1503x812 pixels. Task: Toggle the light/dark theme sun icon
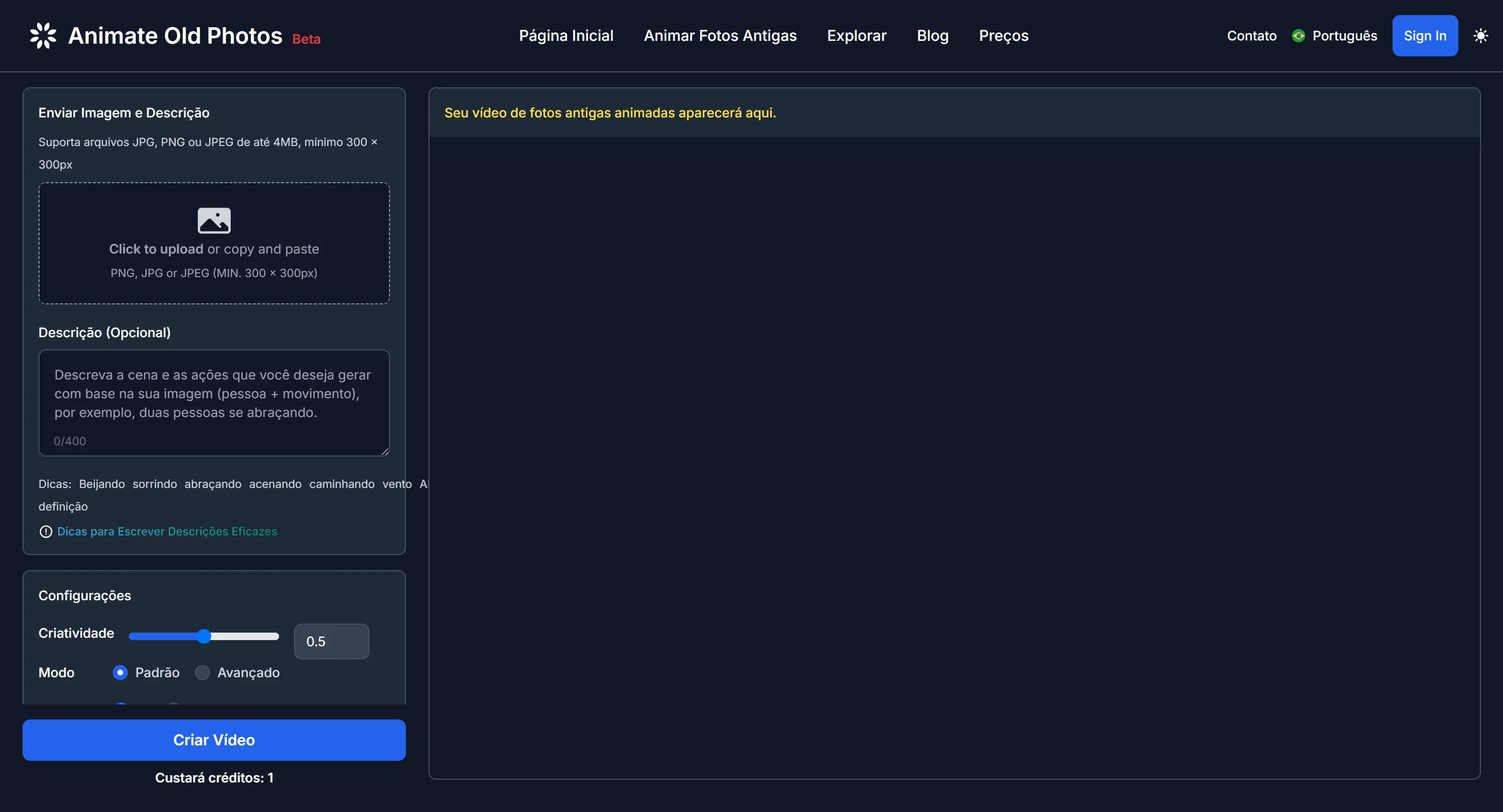pos(1480,36)
